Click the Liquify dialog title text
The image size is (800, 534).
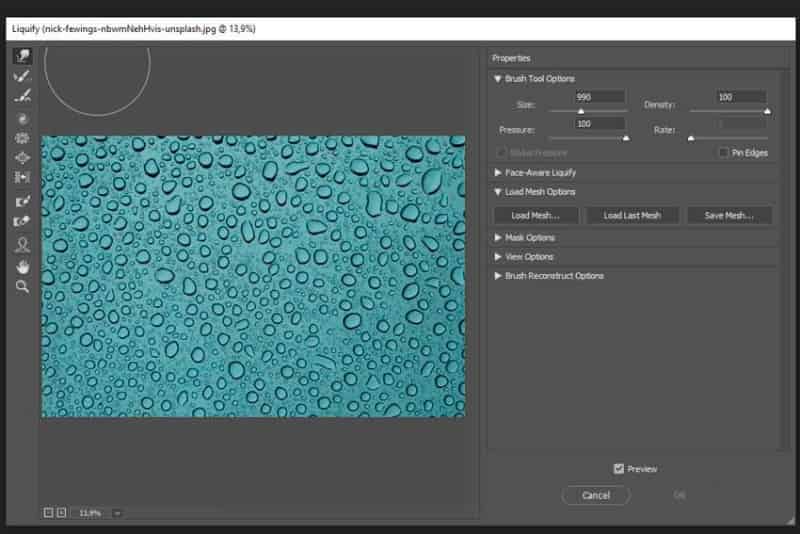point(134,29)
